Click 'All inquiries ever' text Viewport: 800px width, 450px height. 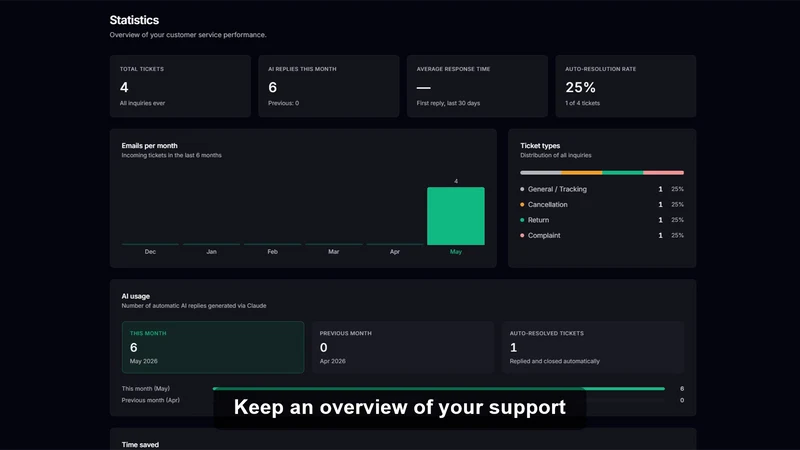142,103
